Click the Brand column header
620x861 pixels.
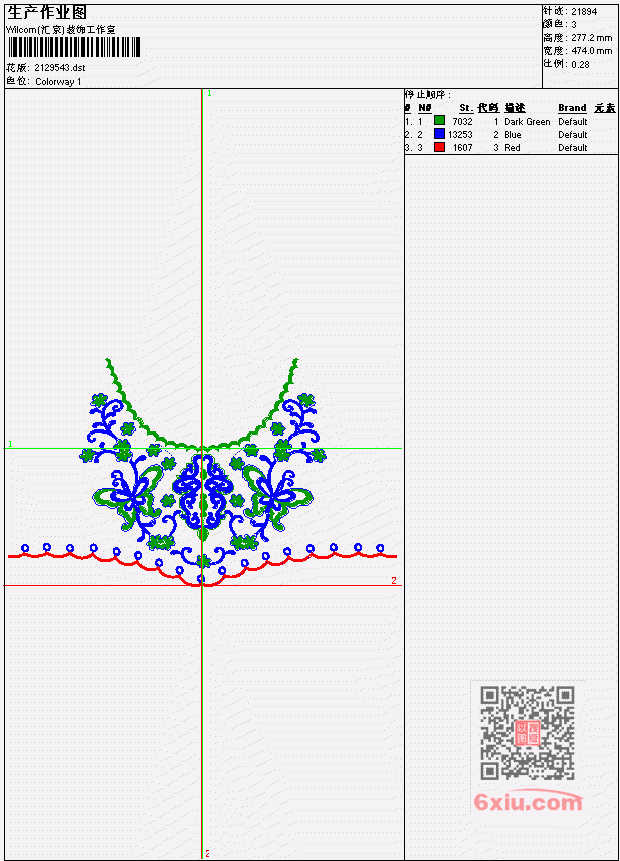tap(572, 108)
